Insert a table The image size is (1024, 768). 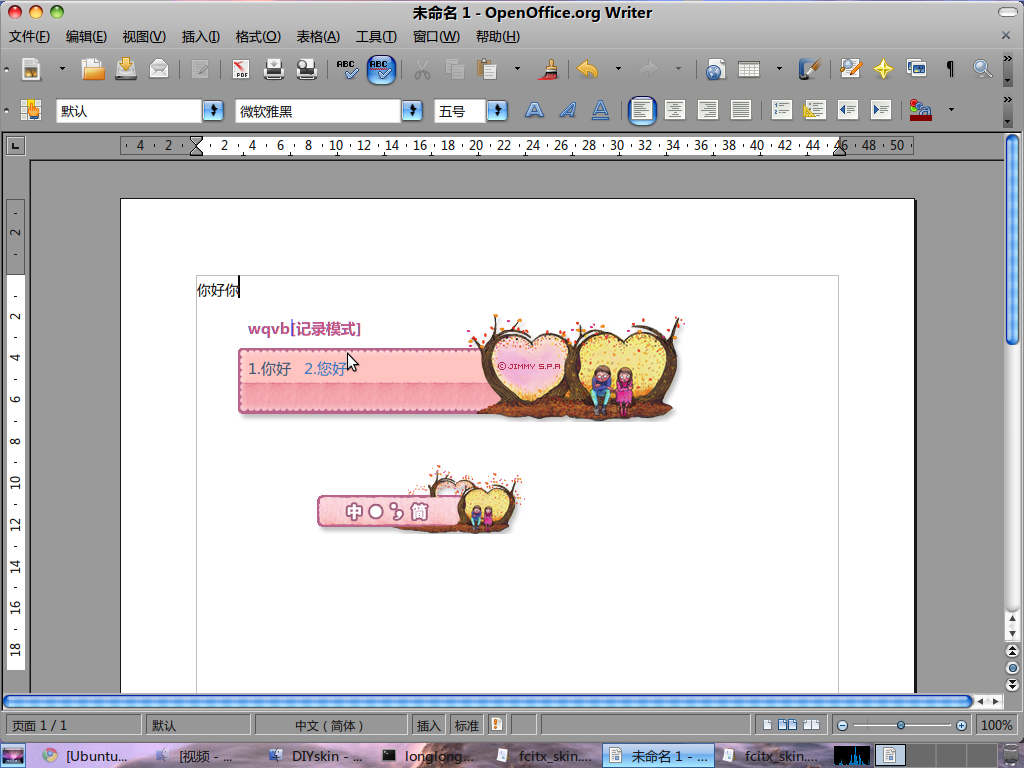click(748, 69)
